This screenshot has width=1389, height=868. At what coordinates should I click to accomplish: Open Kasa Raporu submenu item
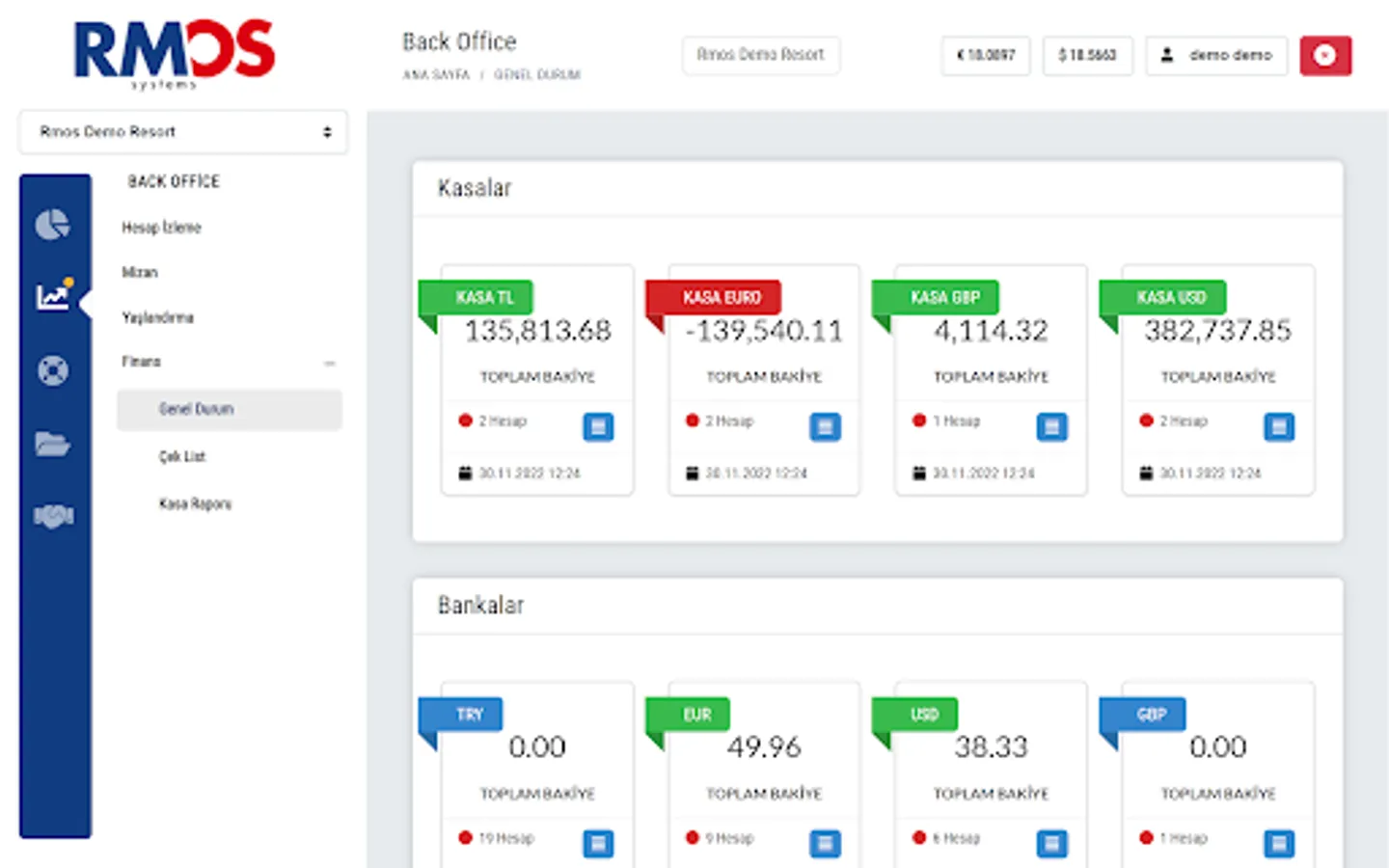[x=195, y=503]
